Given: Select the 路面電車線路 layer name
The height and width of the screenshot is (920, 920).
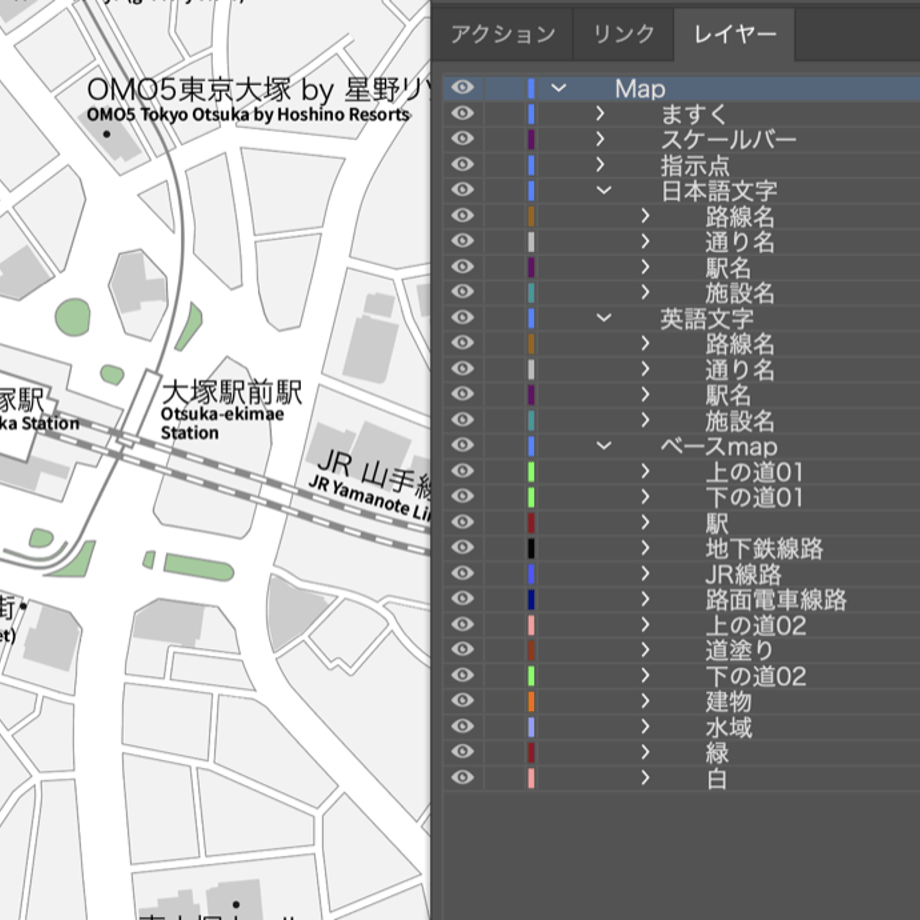Looking at the screenshot, I should (776, 600).
